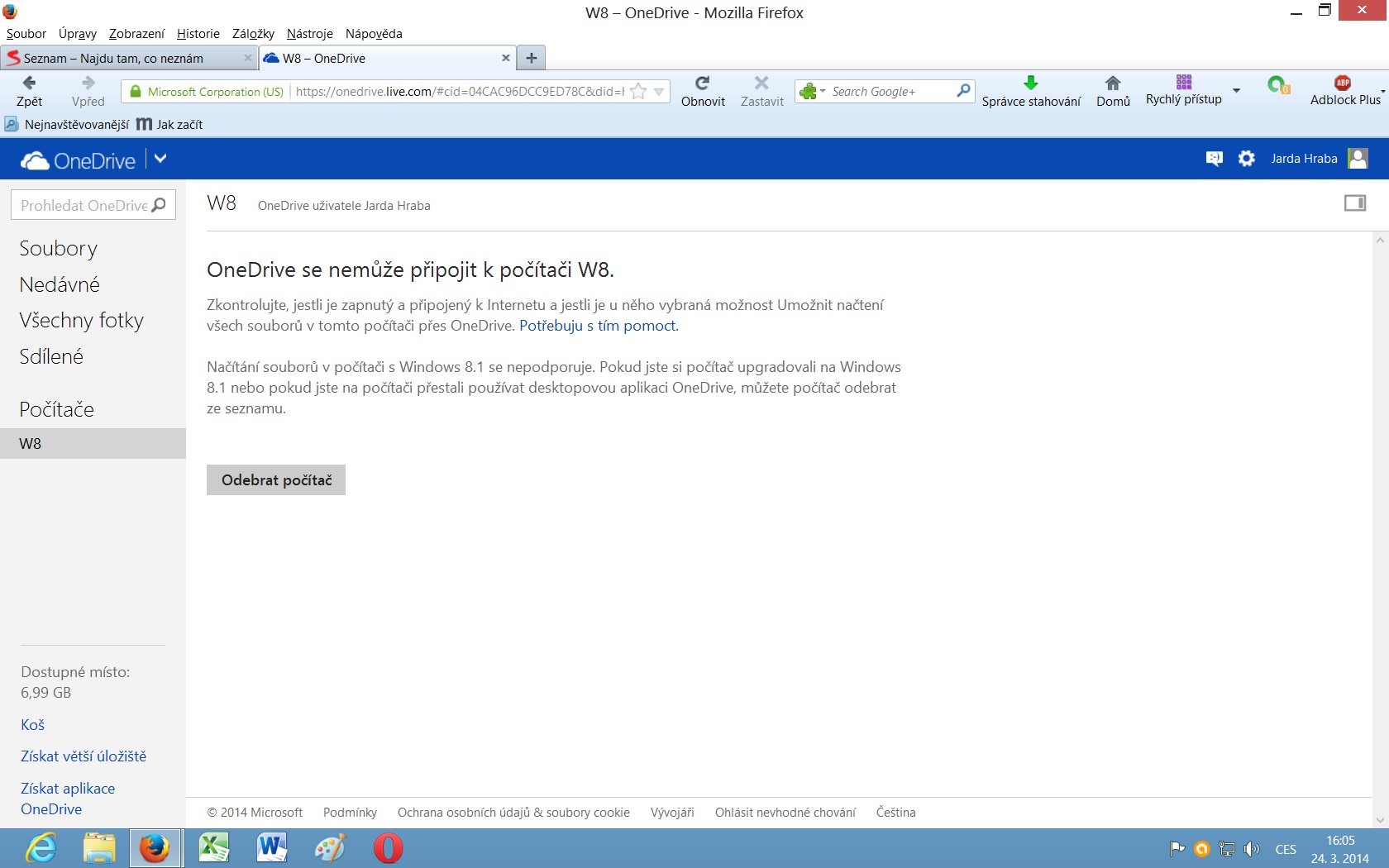The image size is (1389, 868).
Task: Open the Záložky menu
Action: coord(253,34)
